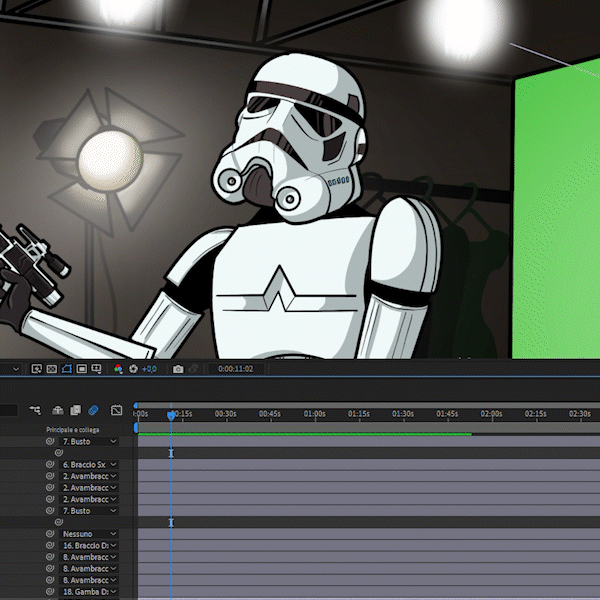Image resolution: width=600 pixels, height=600 pixels.
Task: Click the pick whip beside Nessuno
Action: (50, 534)
